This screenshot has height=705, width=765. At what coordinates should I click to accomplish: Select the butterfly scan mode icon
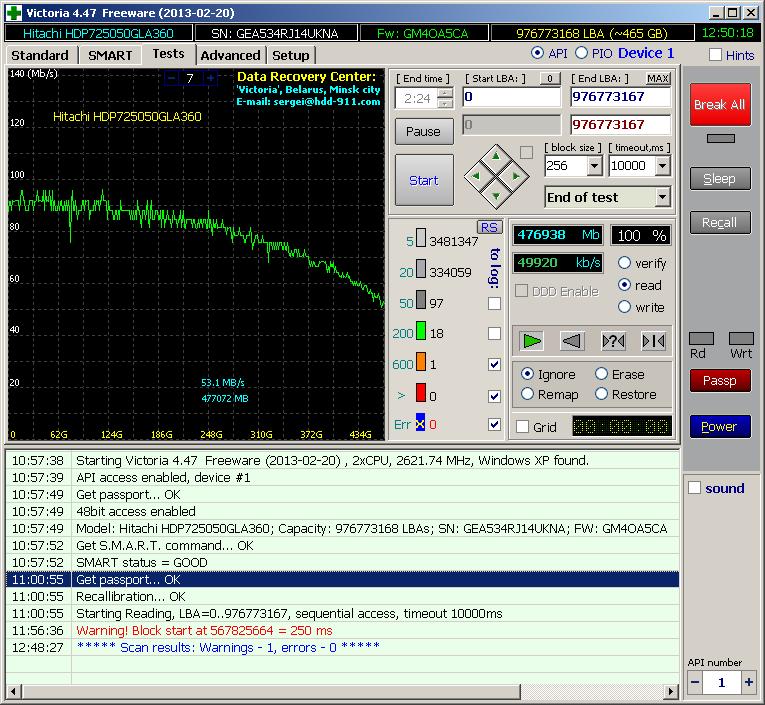pos(653,341)
